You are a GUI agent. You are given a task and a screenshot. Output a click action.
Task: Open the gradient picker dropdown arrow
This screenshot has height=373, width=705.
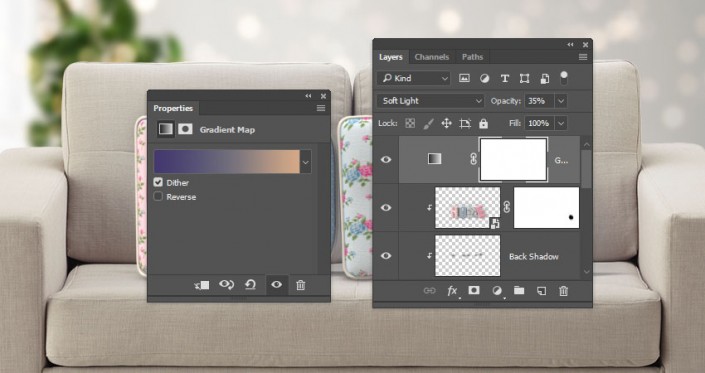306,162
